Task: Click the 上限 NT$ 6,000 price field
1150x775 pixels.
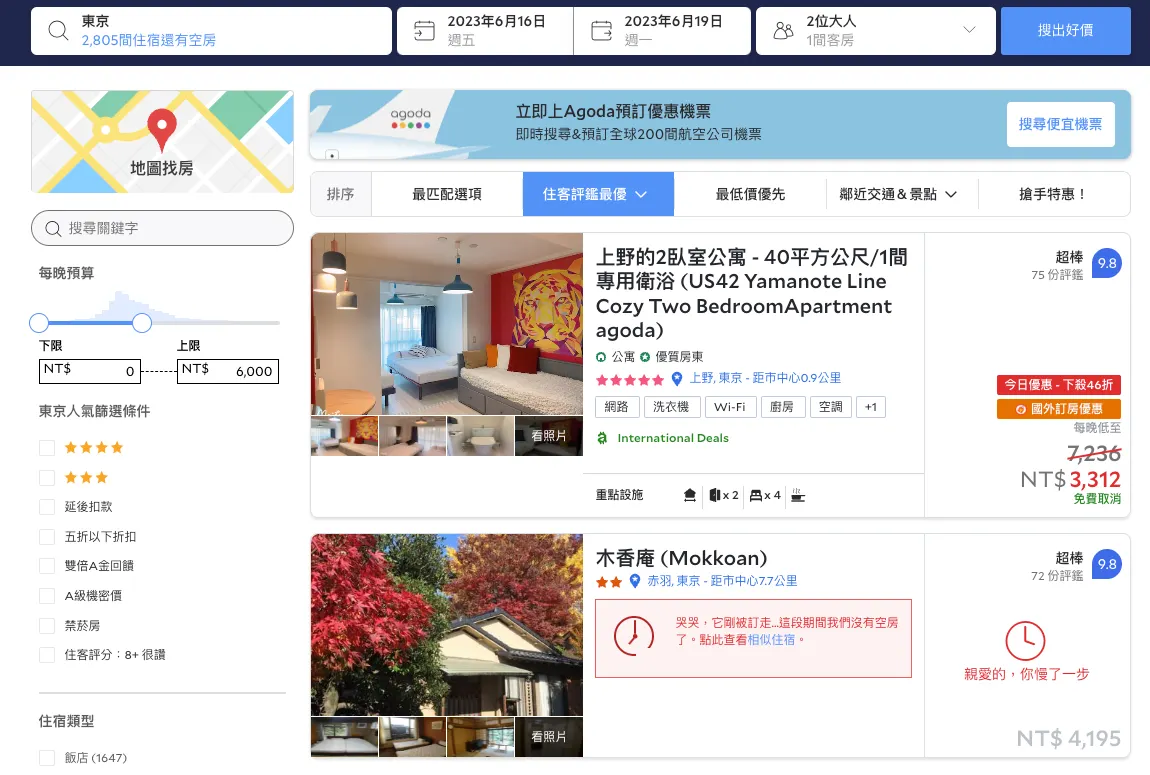Action: coord(228,371)
